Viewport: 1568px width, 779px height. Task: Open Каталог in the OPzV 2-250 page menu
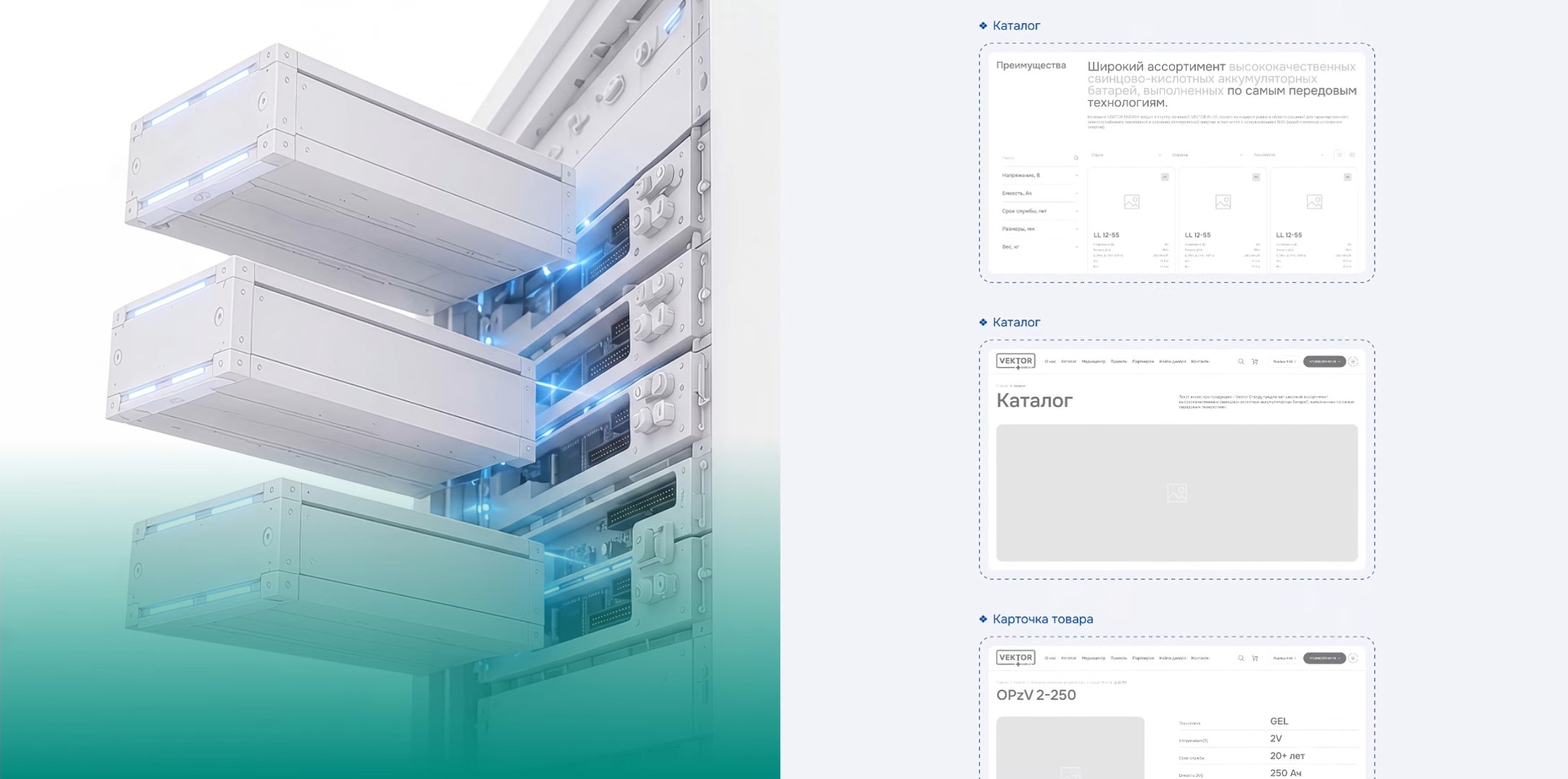tap(1069, 658)
